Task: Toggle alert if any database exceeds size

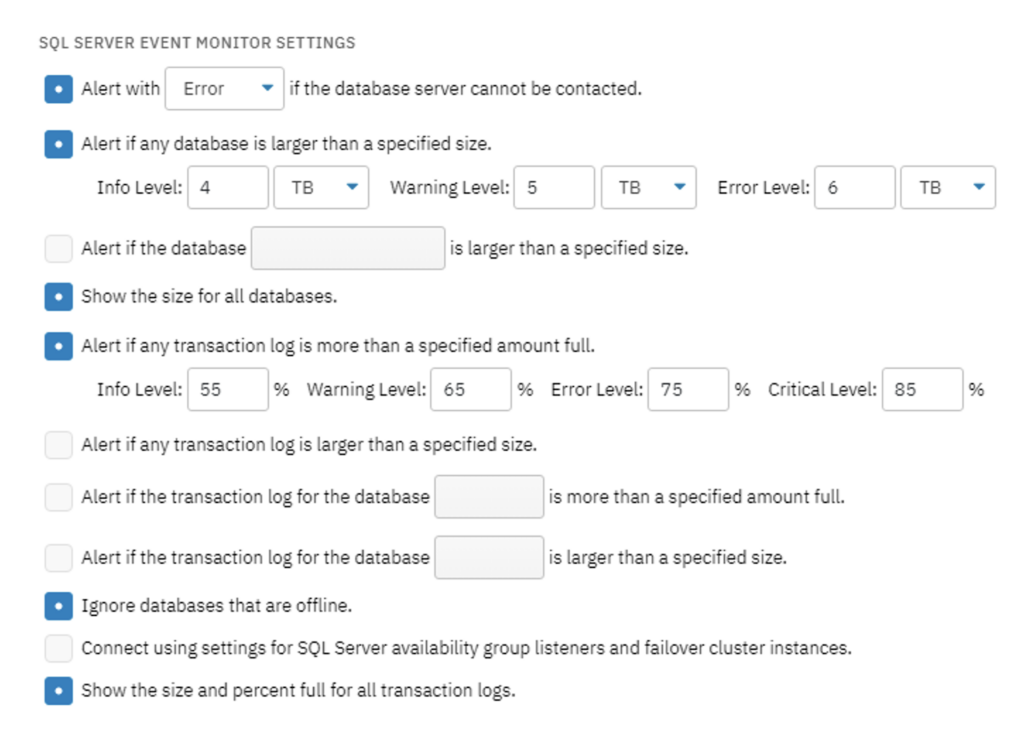Action: (x=58, y=144)
